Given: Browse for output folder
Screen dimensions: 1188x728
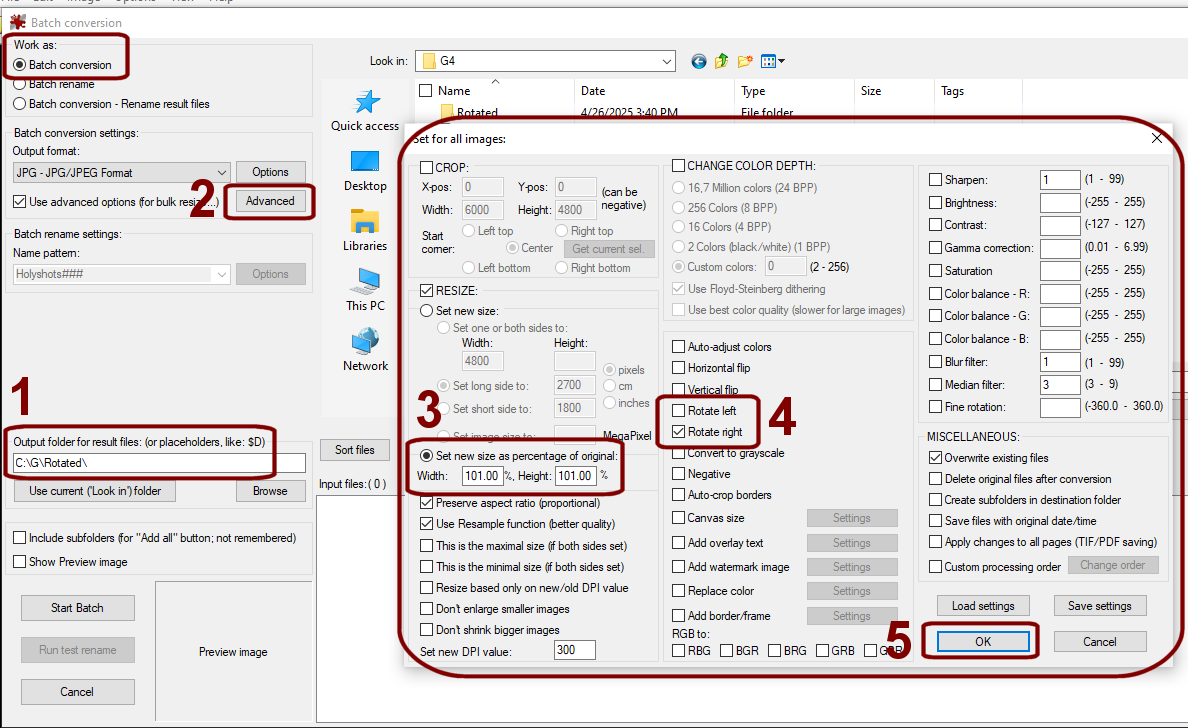Looking at the screenshot, I should [270, 491].
